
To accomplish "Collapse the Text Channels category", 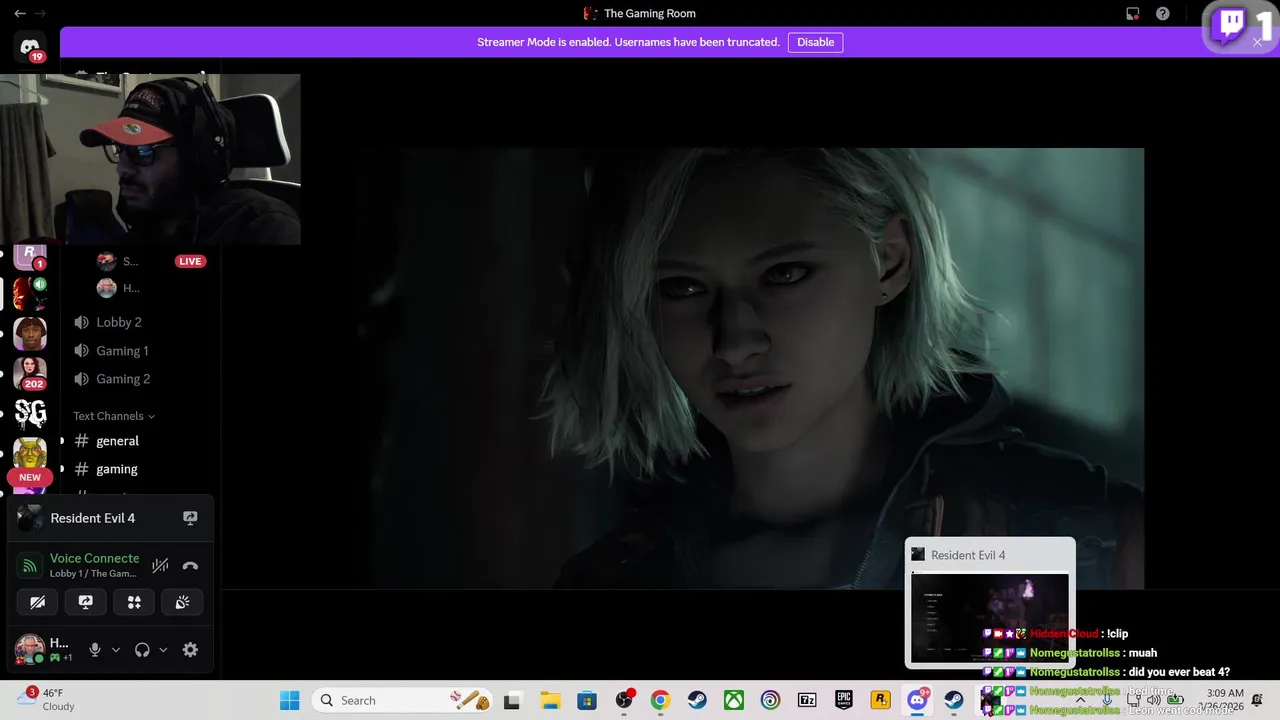I will 113,416.
